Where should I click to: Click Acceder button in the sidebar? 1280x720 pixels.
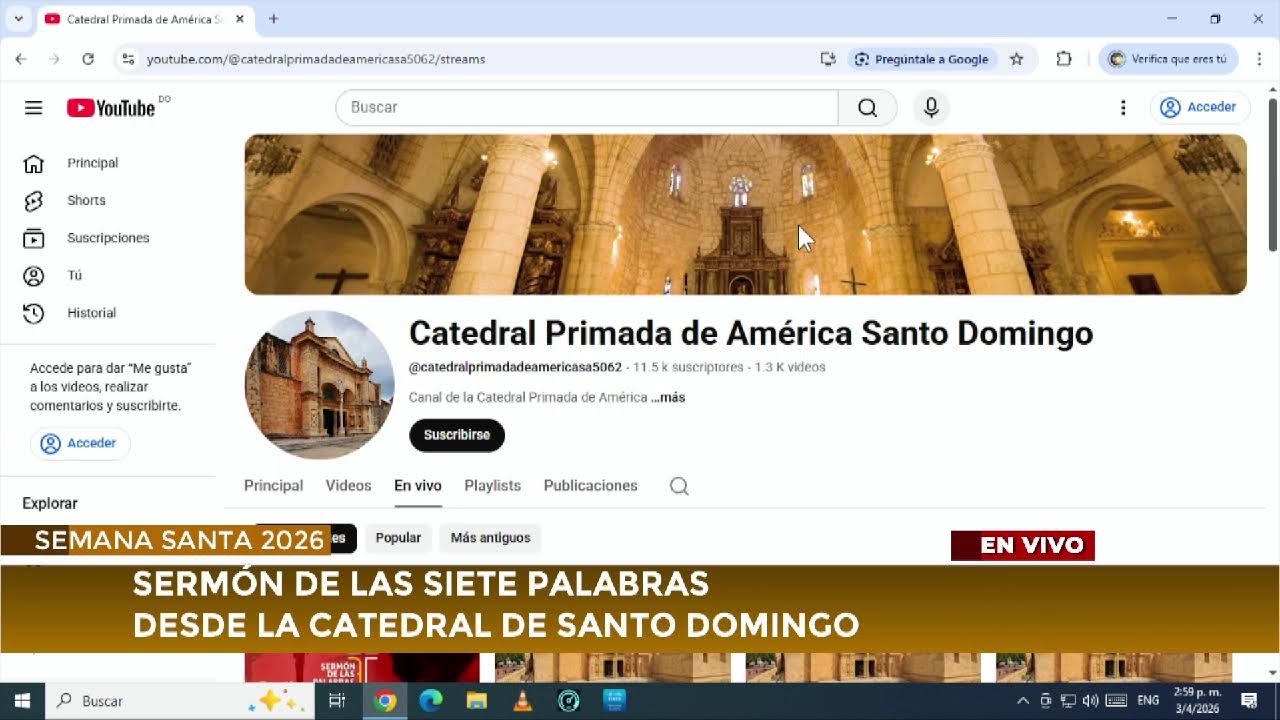79,443
